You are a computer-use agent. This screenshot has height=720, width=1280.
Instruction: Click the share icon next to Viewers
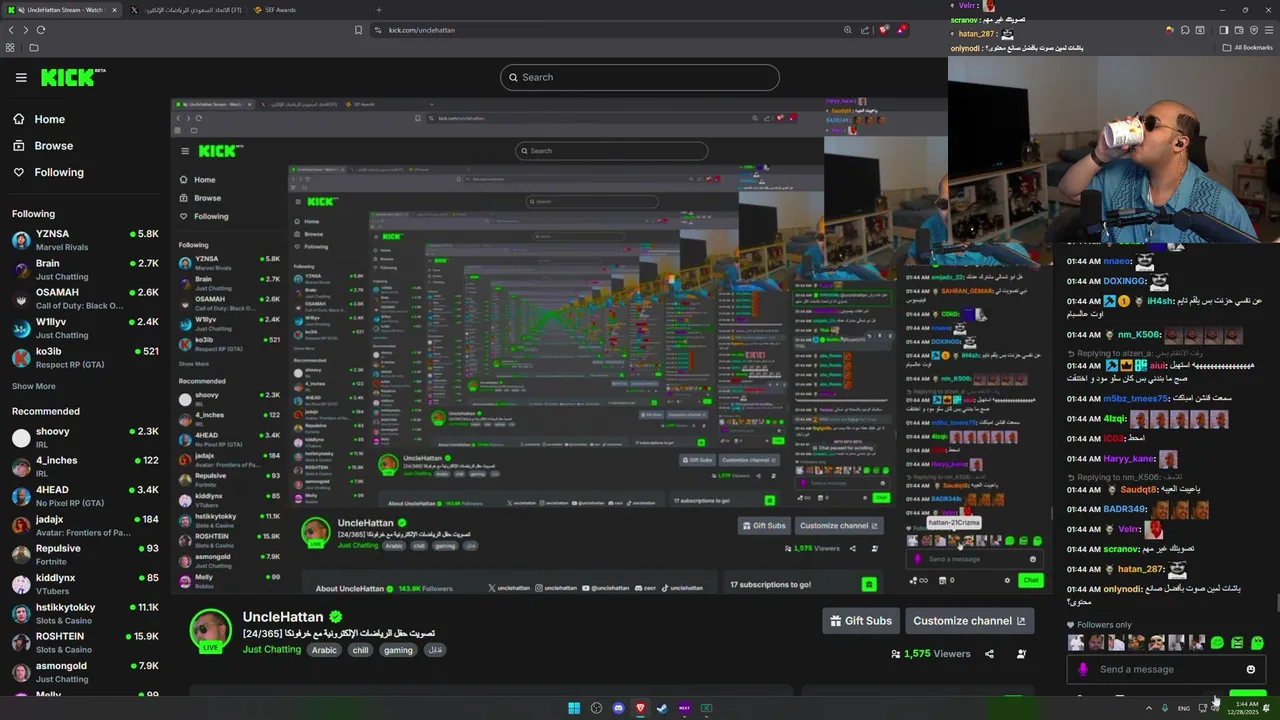989,654
